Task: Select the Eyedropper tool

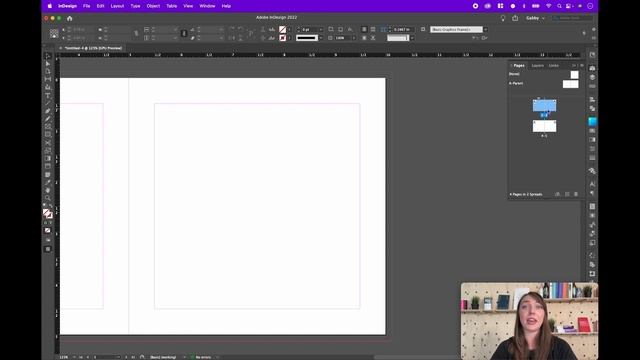Action: point(48,182)
